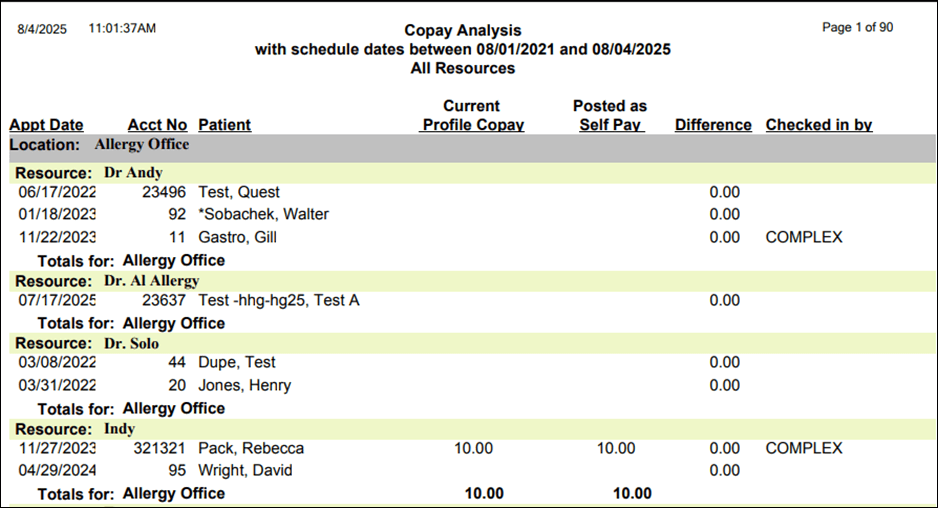Click COMPLEX in the Gastro, Gill row
Viewport: 938px width, 508px height.
(804, 238)
